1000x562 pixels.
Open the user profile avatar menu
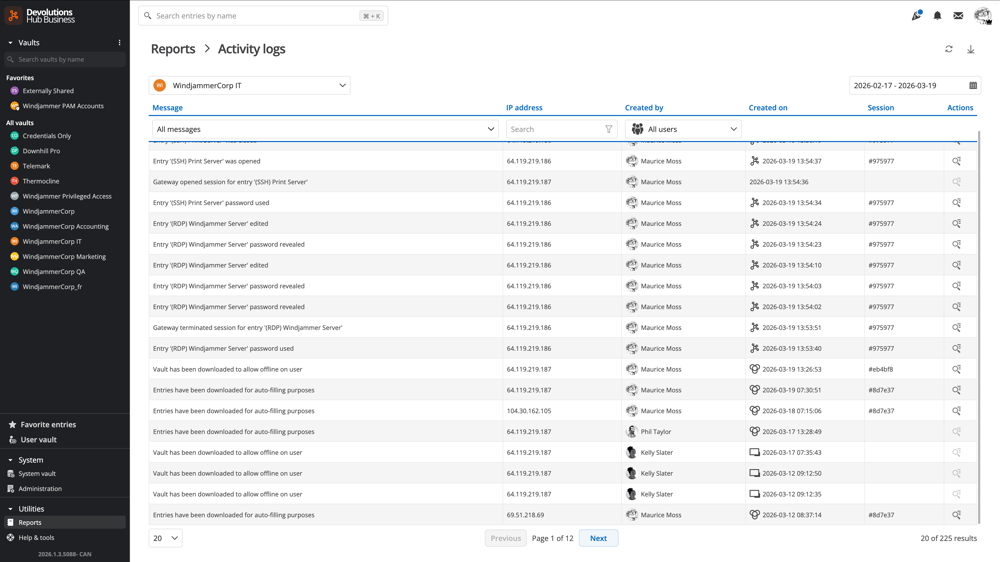tap(983, 15)
